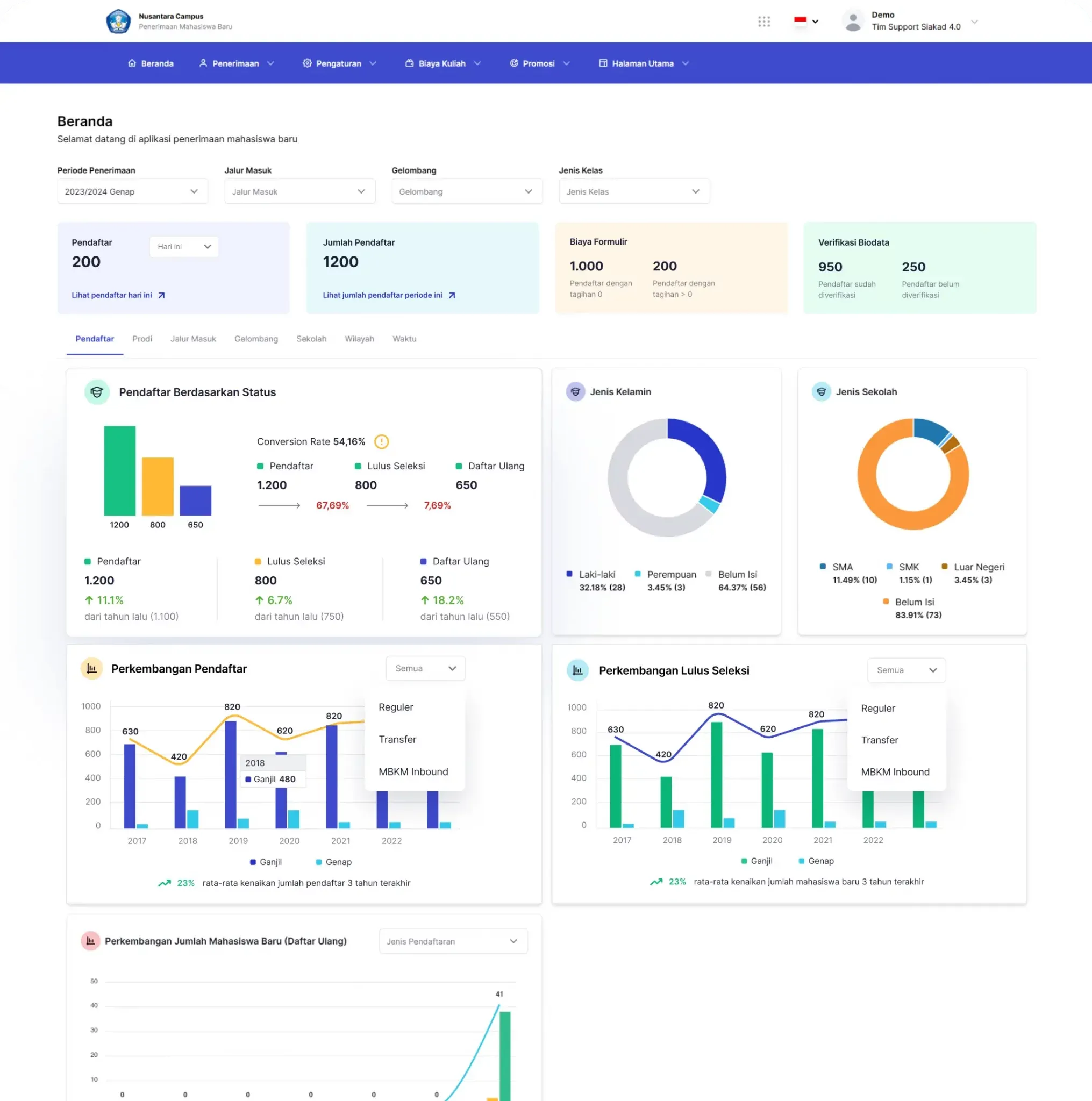1092x1101 pixels.
Task: Switch to the Prodi tab
Action: [x=142, y=339]
